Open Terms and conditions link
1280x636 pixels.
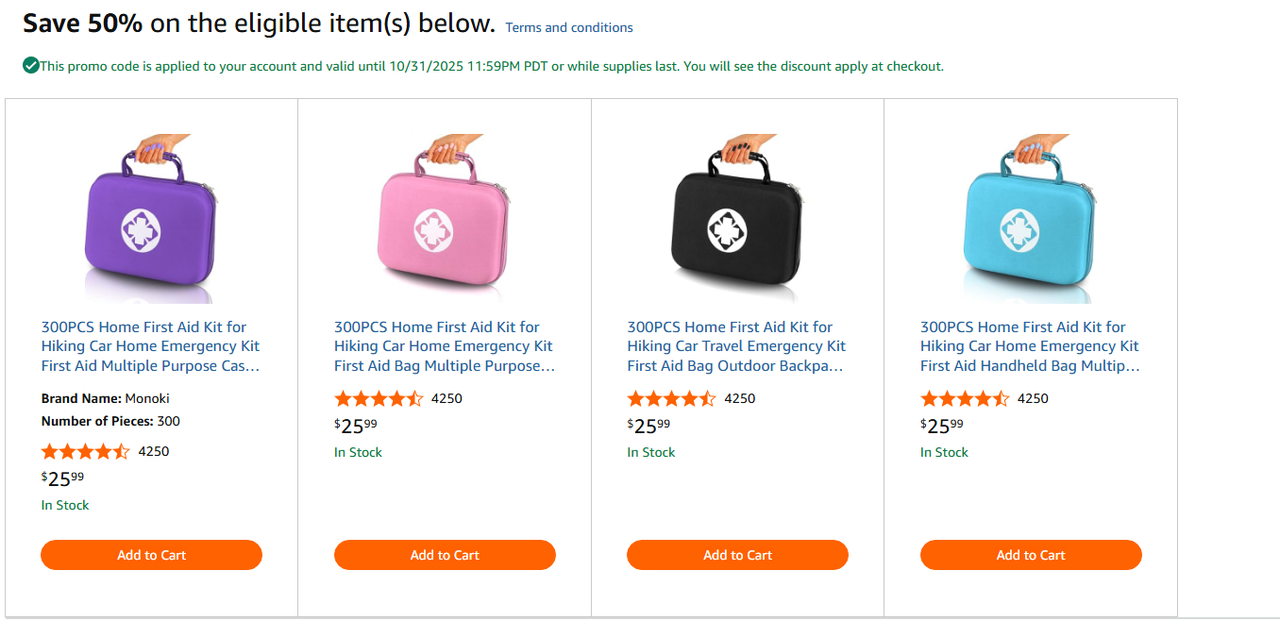569,28
